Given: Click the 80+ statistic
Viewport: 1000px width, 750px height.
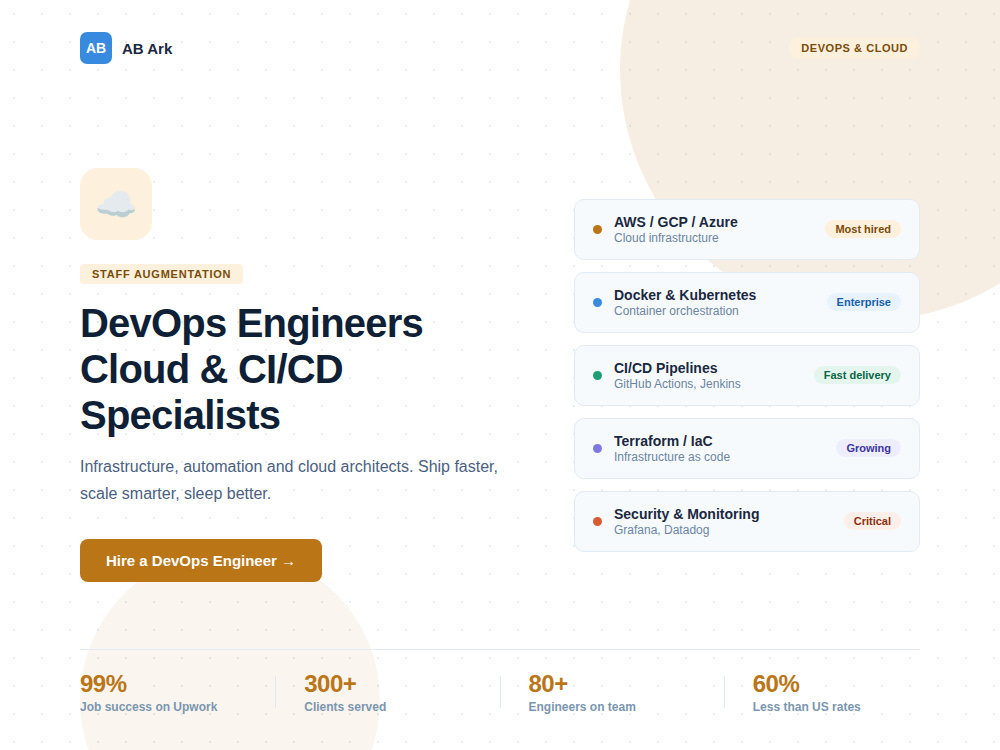Looking at the screenshot, I should pos(548,684).
